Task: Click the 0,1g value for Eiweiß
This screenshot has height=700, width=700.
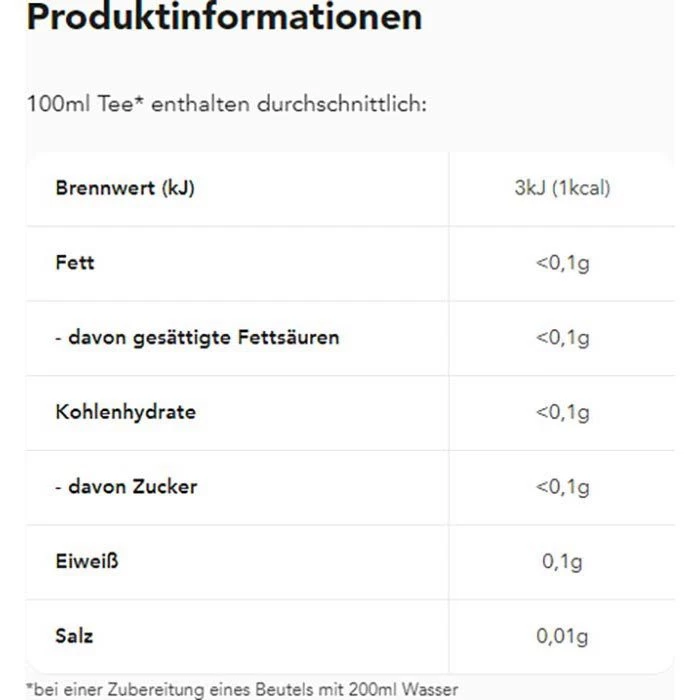Action: tap(565, 562)
